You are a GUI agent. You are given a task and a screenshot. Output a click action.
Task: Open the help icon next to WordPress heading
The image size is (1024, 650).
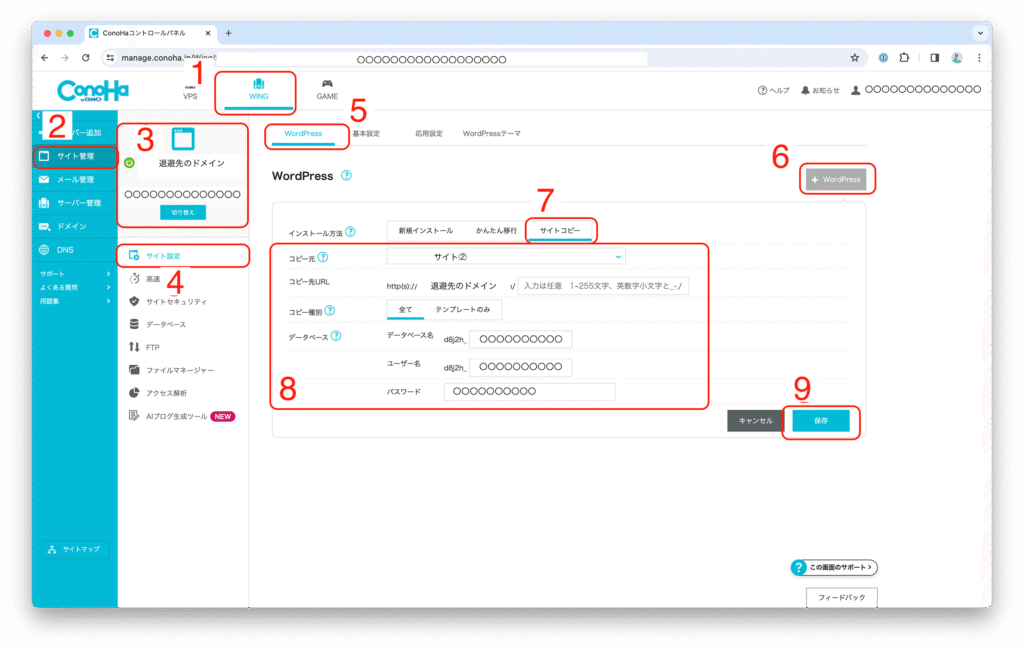pyautogui.click(x=346, y=175)
